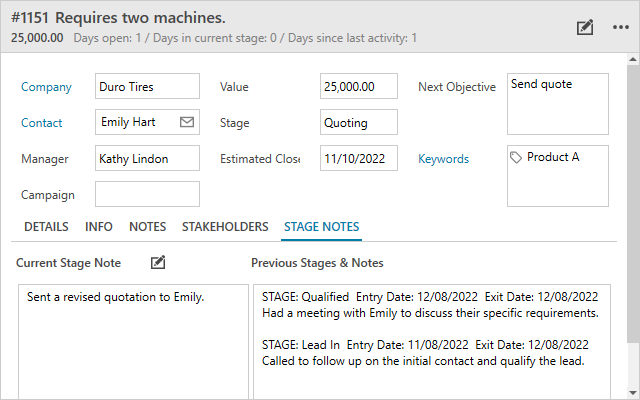Select the Stage Notes tab
The image size is (640, 400).
click(322, 227)
